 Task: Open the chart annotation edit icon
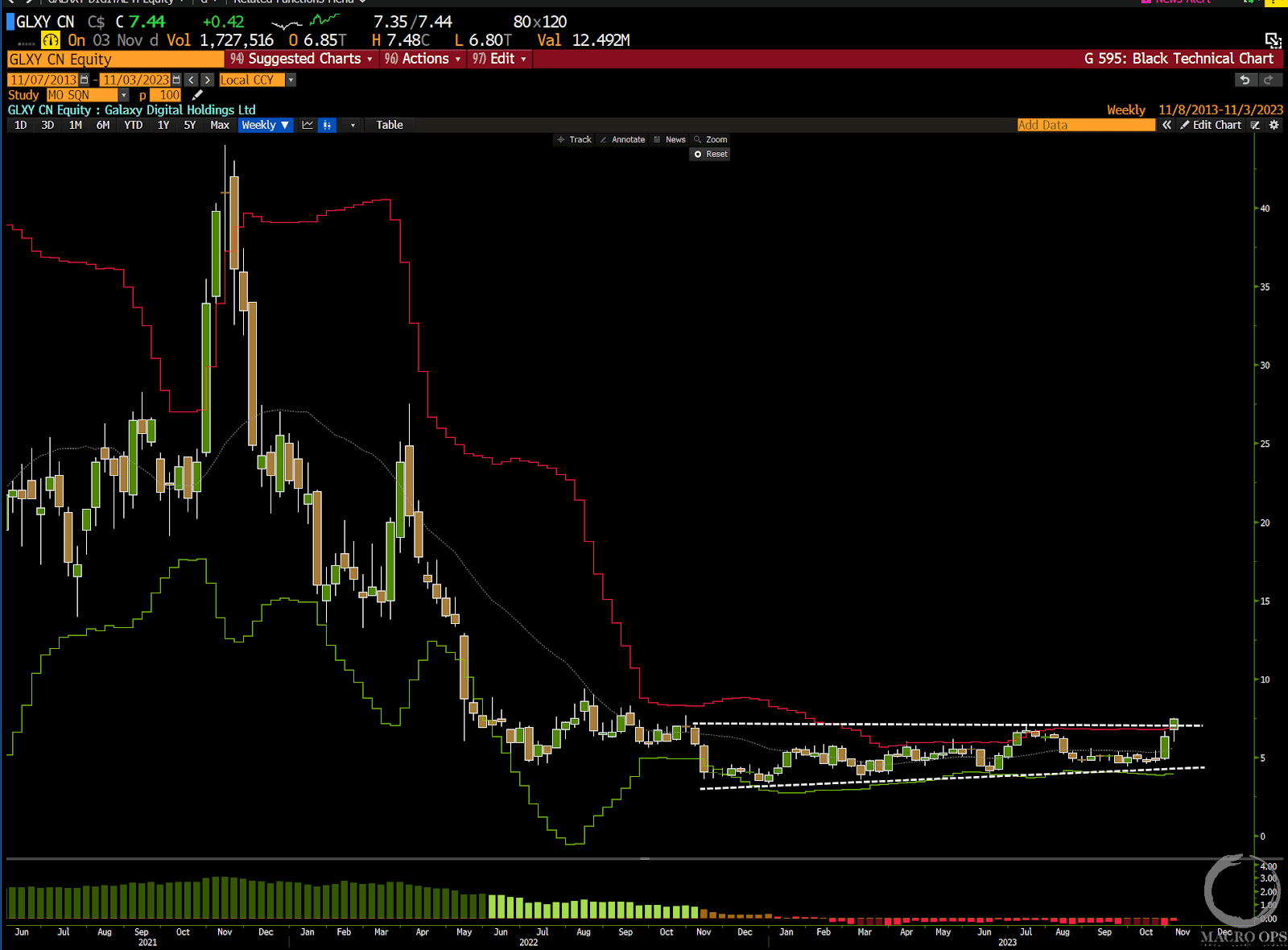(1255, 125)
